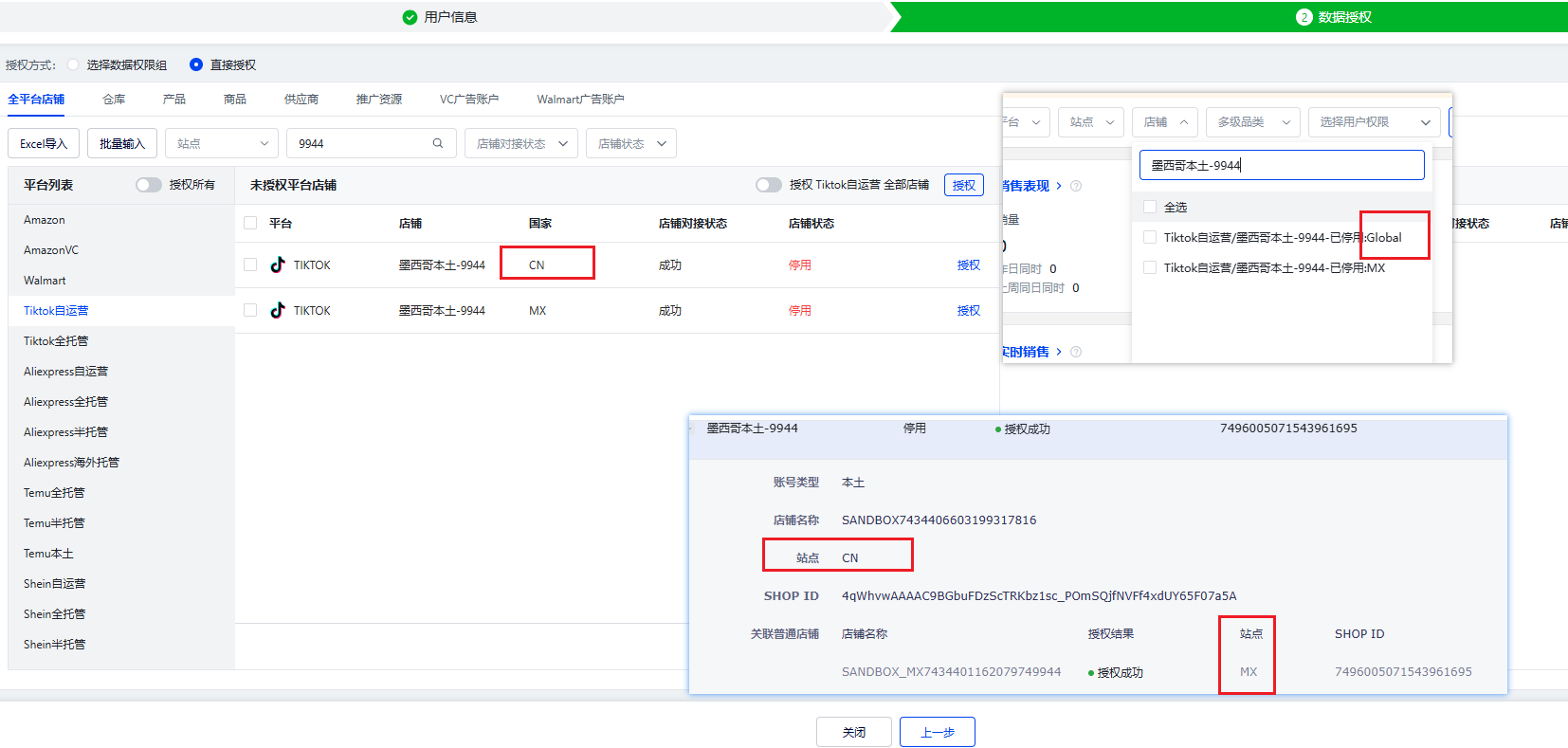
Task: Click the help icon next to 销售表现
Action: [x=1076, y=186]
